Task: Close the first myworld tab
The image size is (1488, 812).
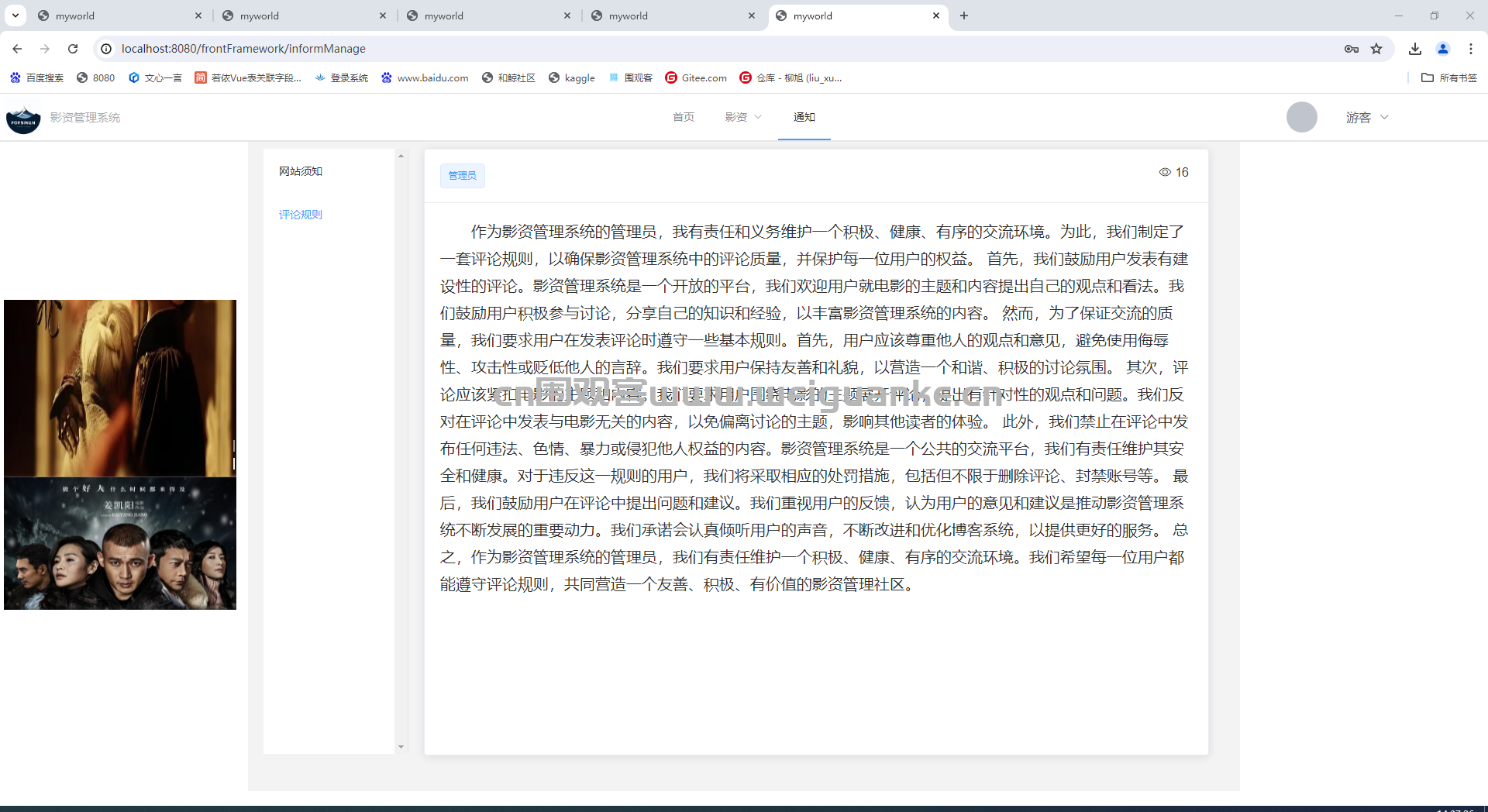Action: [x=198, y=15]
